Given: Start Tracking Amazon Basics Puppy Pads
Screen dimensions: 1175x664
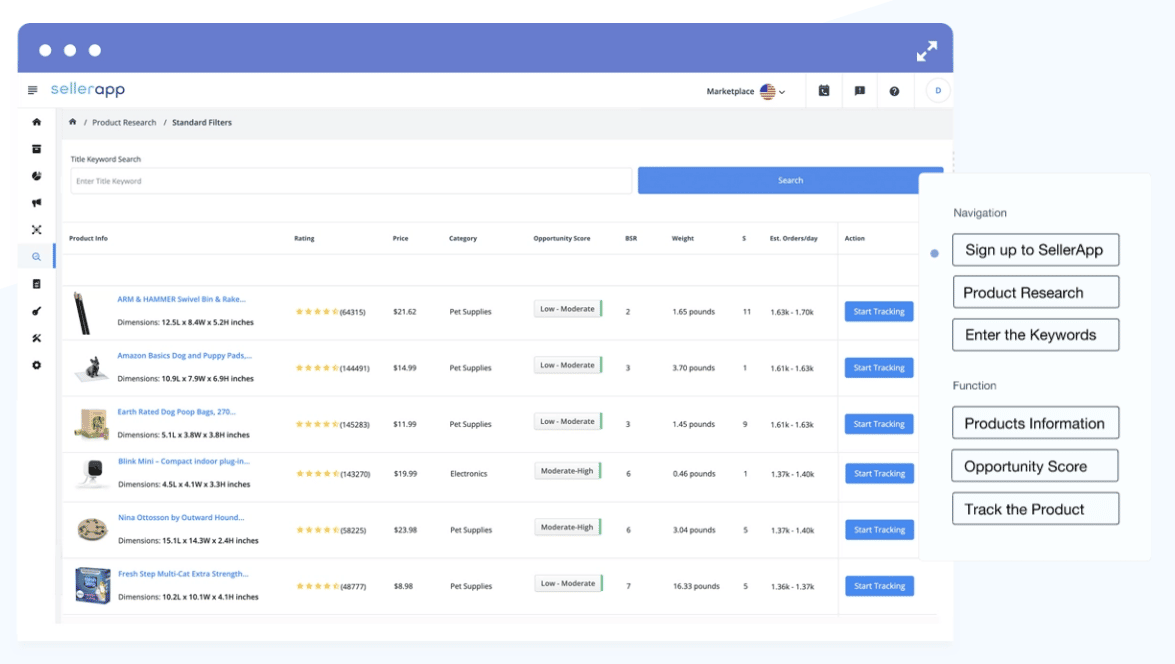Looking at the screenshot, I should (879, 367).
